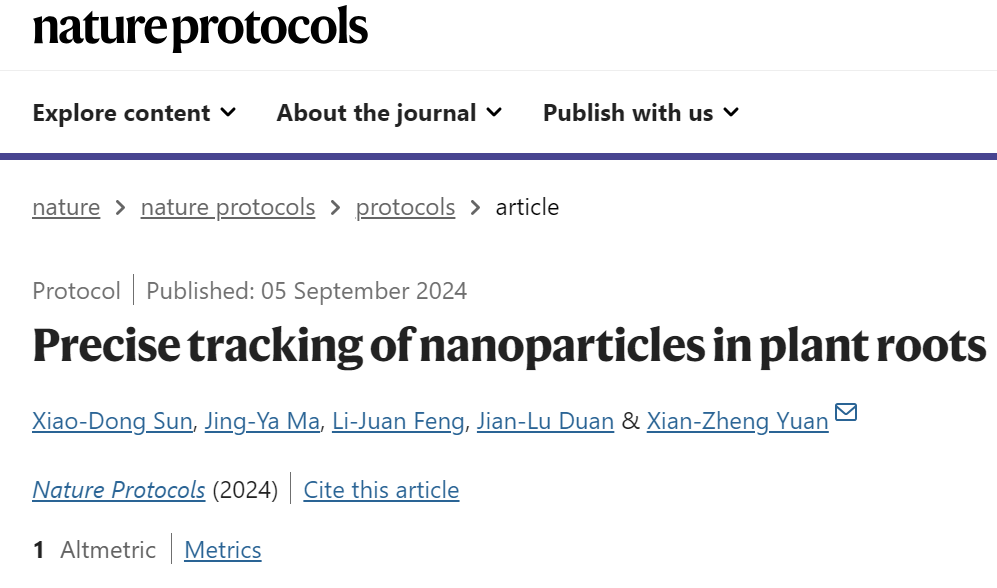This screenshot has width=997, height=588.
Task: Go to the nature protocols breadcrumb link
Action: pyautogui.click(x=228, y=207)
